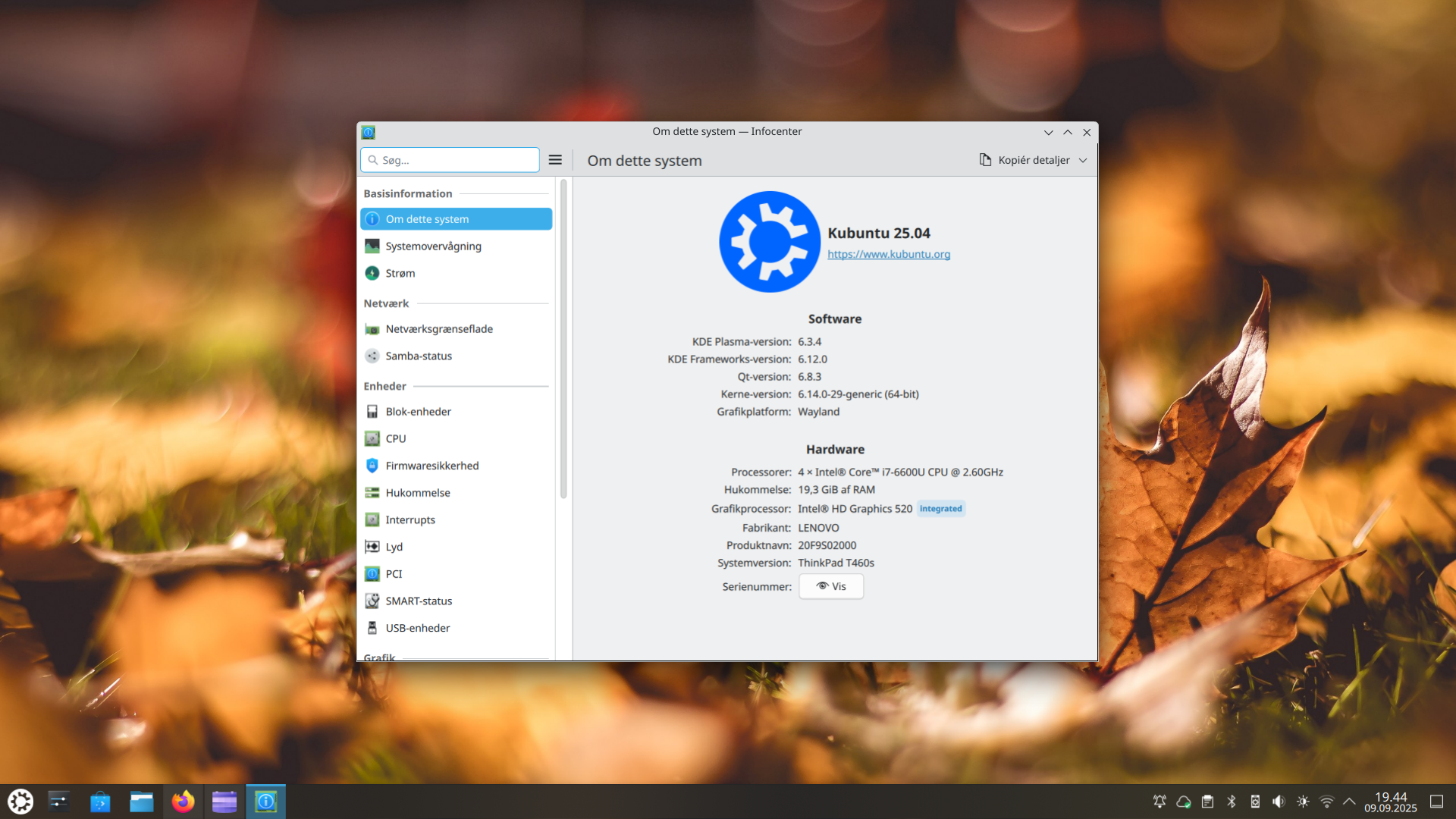1456x819 pixels.
Task: Click the Kubuntu 25.04 heading
Action: 879,234
